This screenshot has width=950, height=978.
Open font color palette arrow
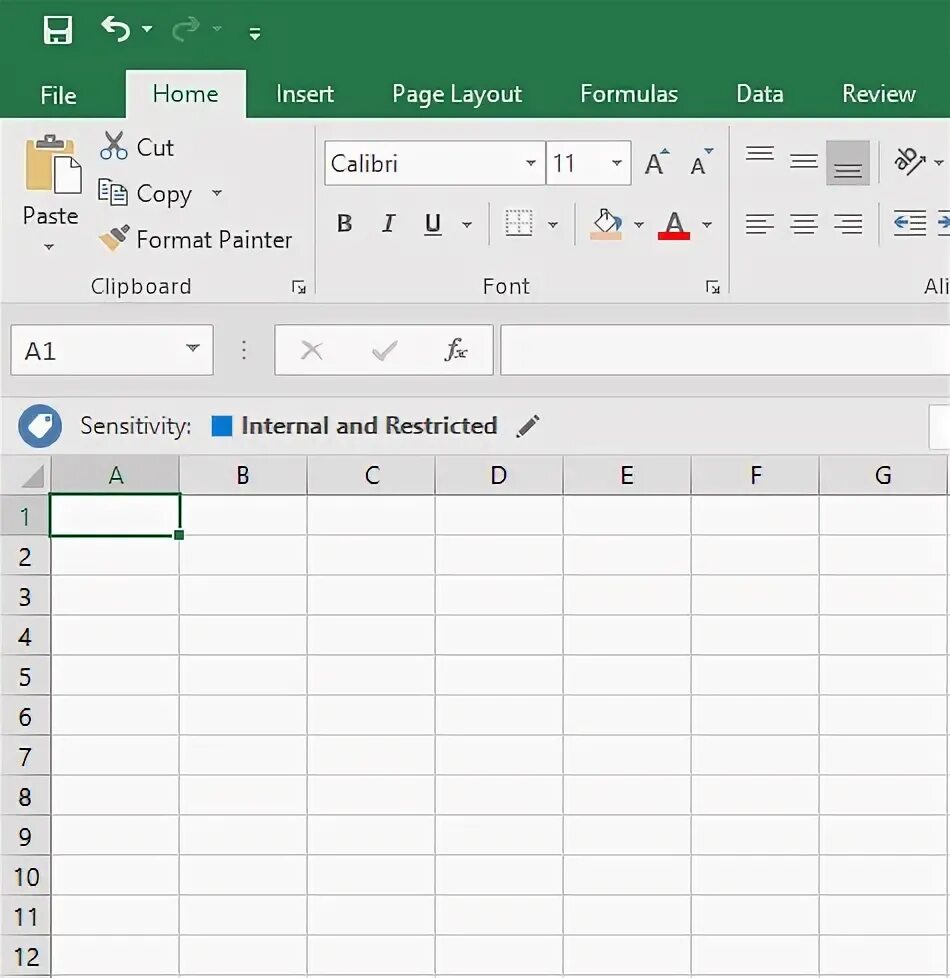coord(707,225)
